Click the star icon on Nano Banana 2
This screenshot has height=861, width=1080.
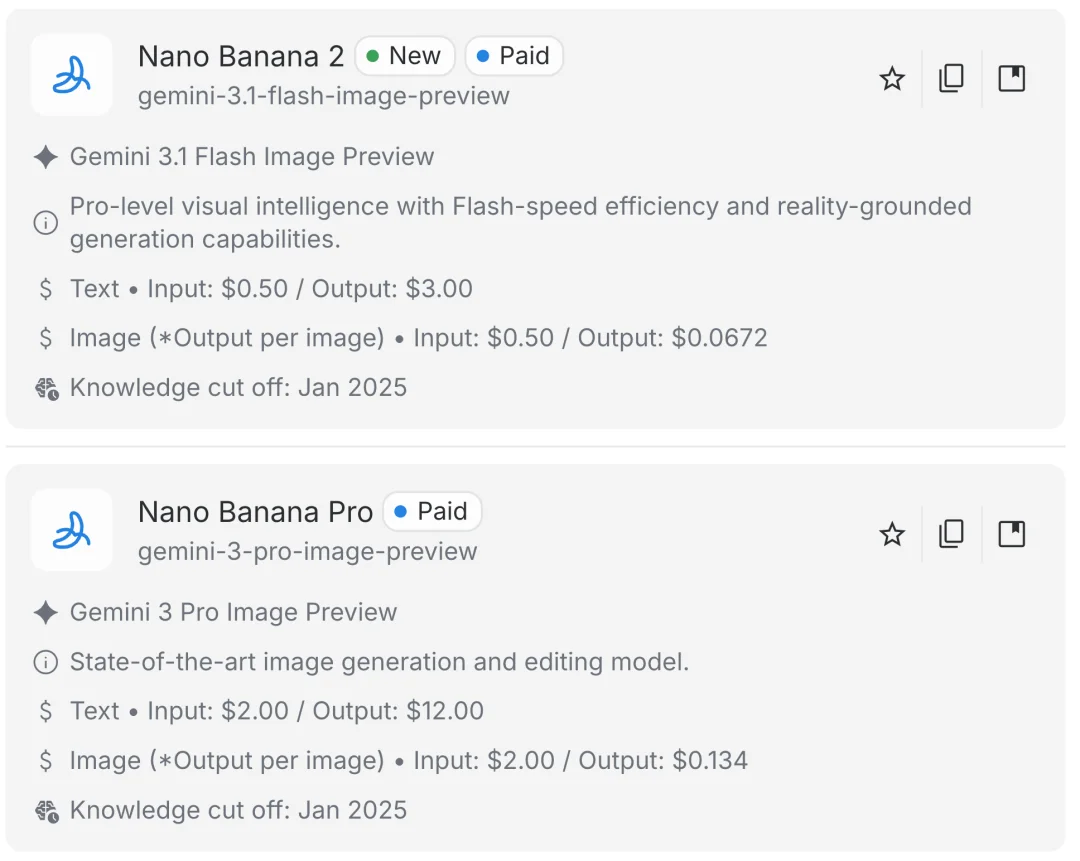[x=891, y=78]
